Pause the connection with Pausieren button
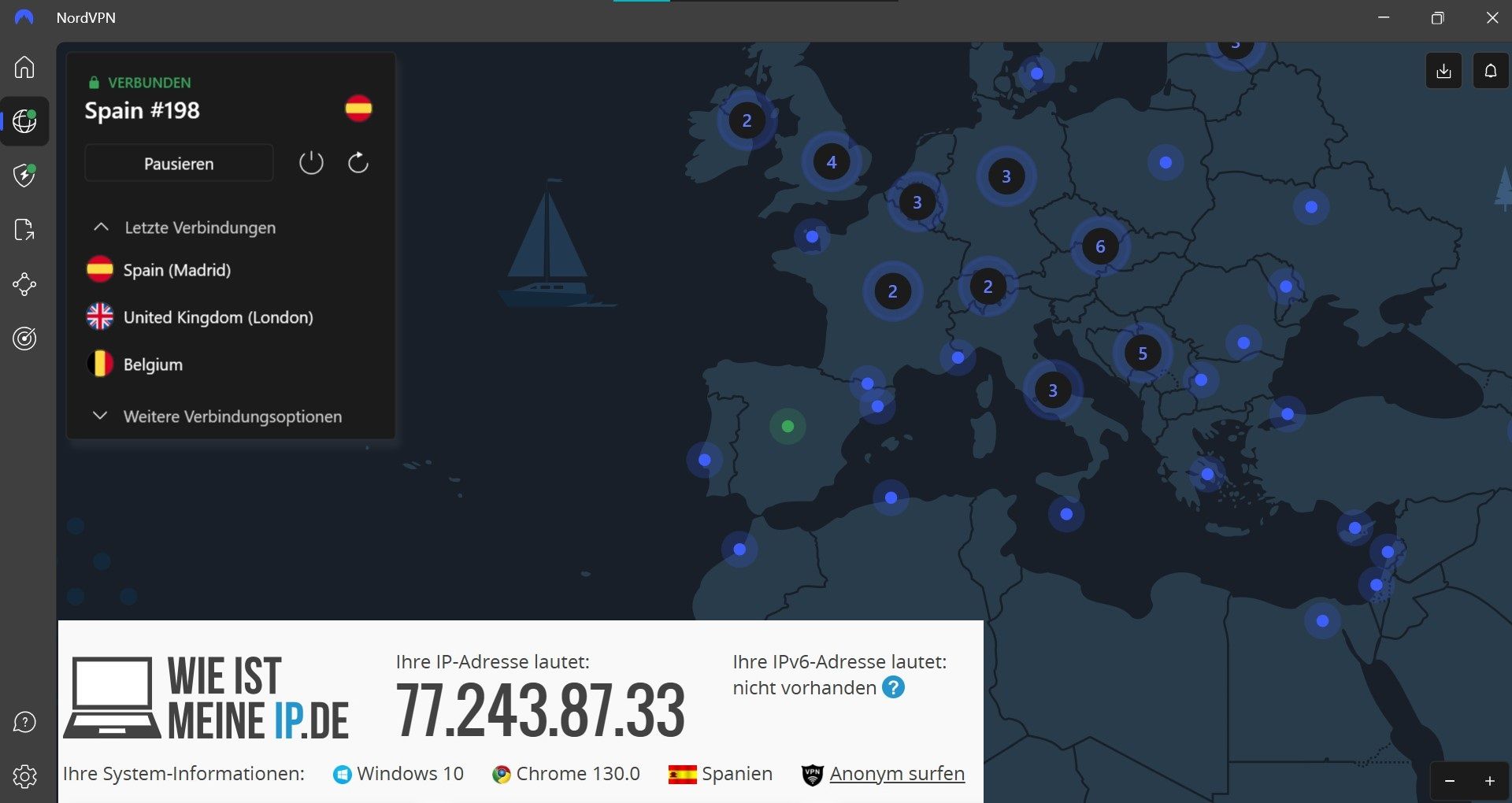 tap(179, 163)
